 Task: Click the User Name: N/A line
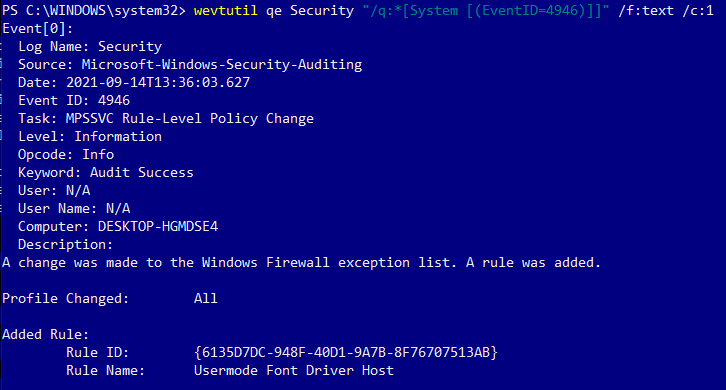(74, 208)
